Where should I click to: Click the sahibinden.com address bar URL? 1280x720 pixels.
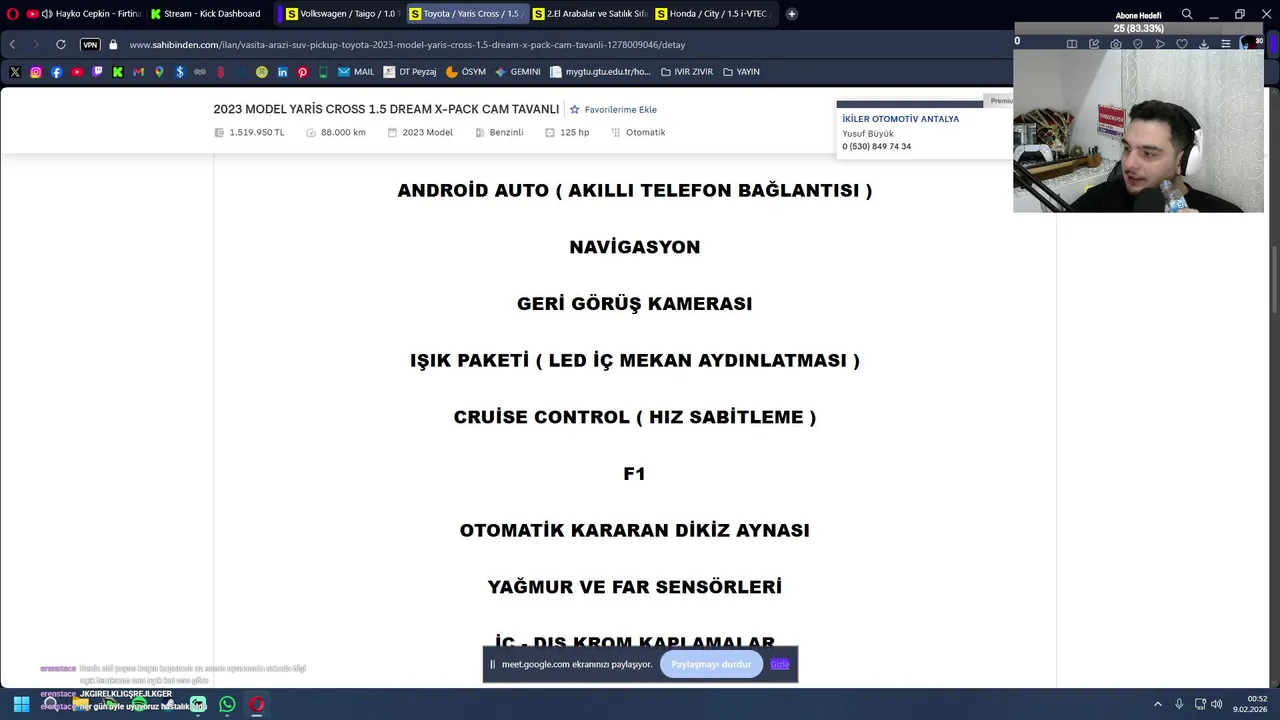pos(407,44)
